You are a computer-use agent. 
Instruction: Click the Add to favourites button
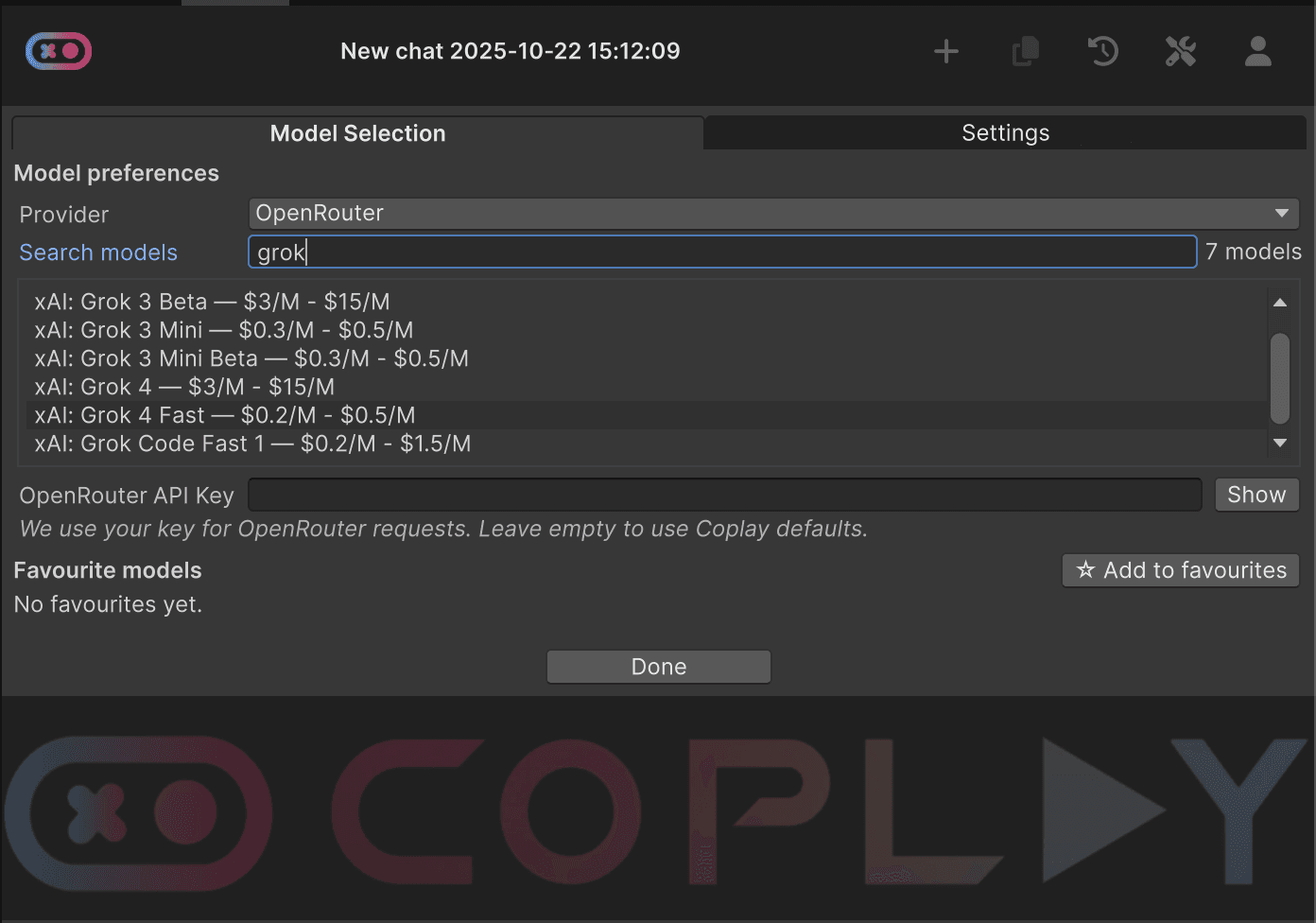[x=1180, y=570]
